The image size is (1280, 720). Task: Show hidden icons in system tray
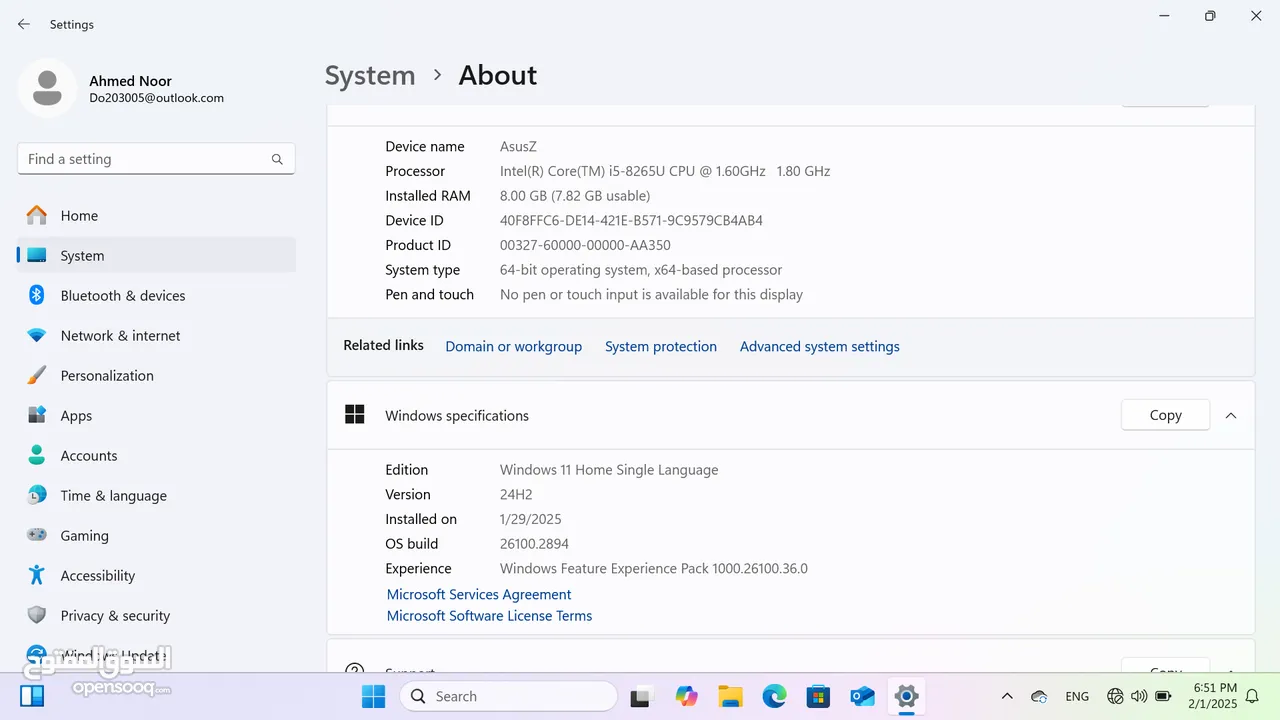(1007, 696)
